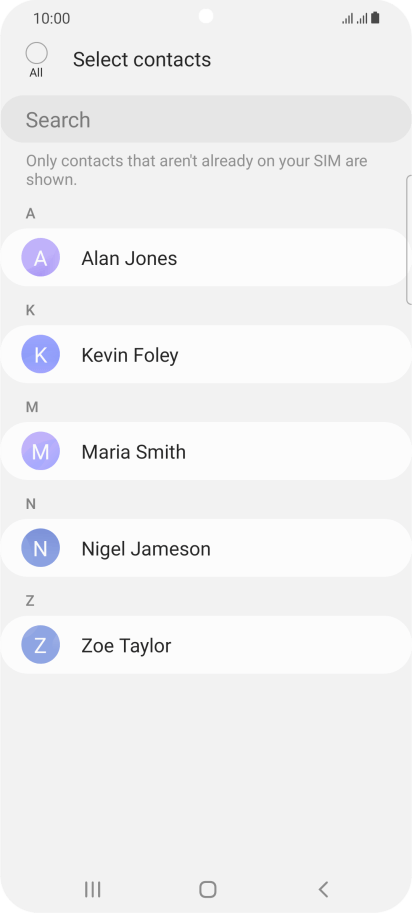Tap the Nigel Jameson avatar icon

coord(40,548)
